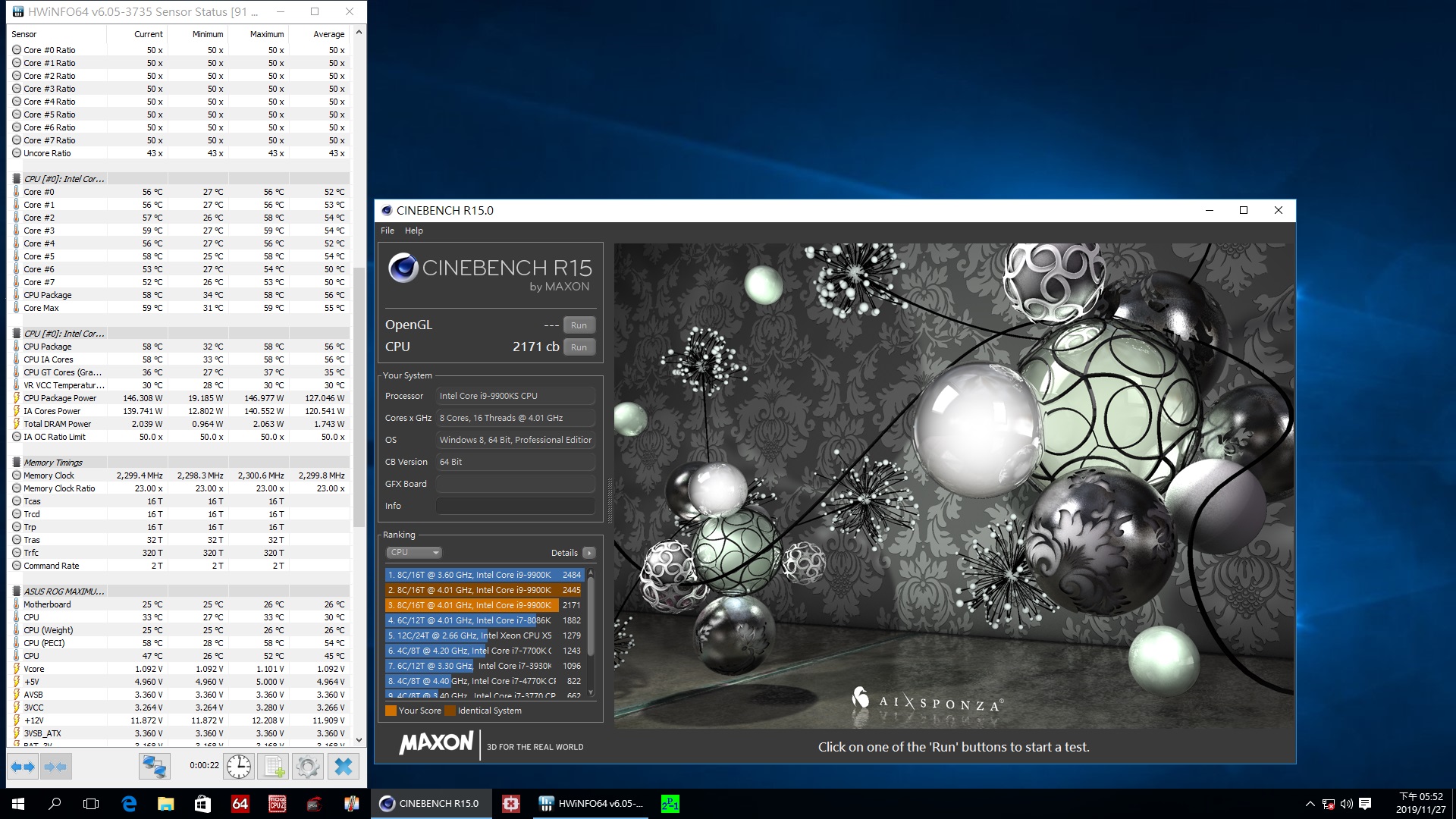Select ranking entry 8 i7-4770K
The width and height of the screenshot is (1456, 819).
click(x=484, y=681)
